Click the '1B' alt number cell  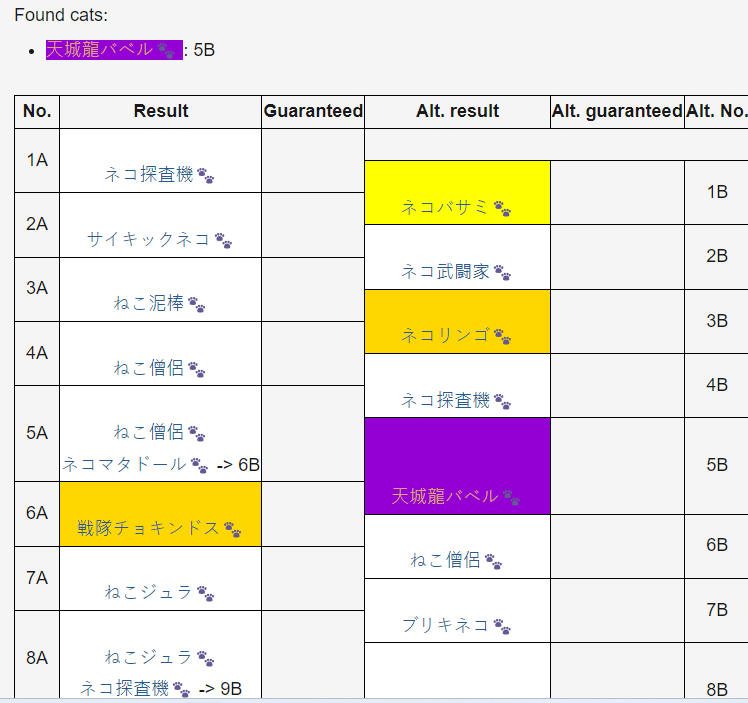point(717,193)
